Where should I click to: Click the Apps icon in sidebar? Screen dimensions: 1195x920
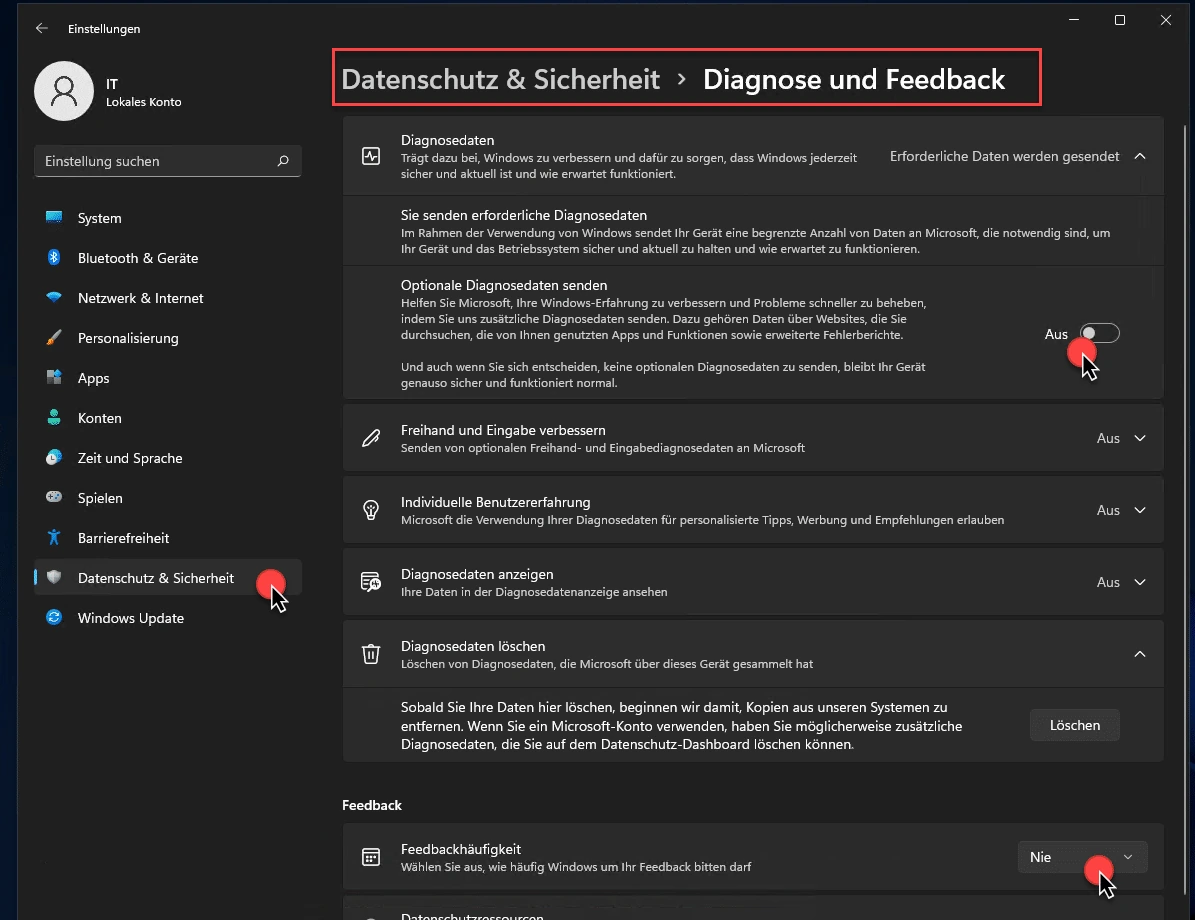[54, 377]
